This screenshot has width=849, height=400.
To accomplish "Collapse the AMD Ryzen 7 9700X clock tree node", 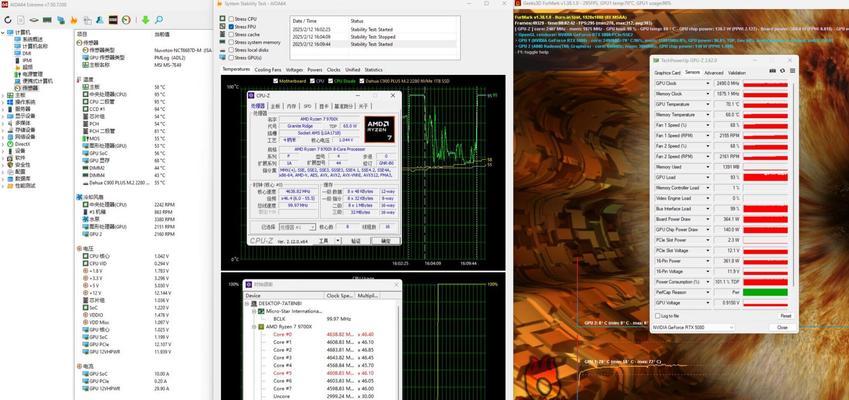I will pos(254,326).
